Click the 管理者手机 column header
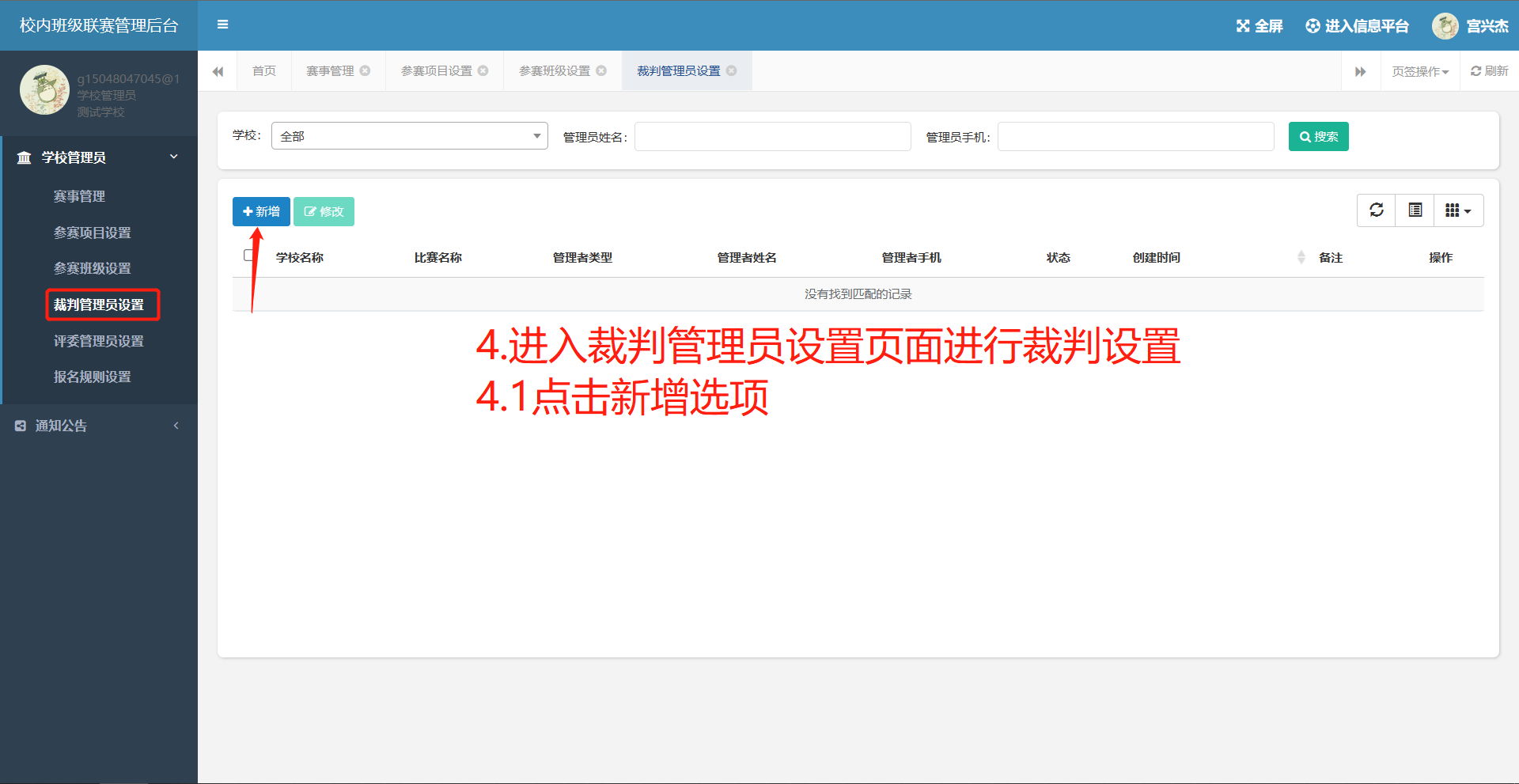 tap(911, 257)
